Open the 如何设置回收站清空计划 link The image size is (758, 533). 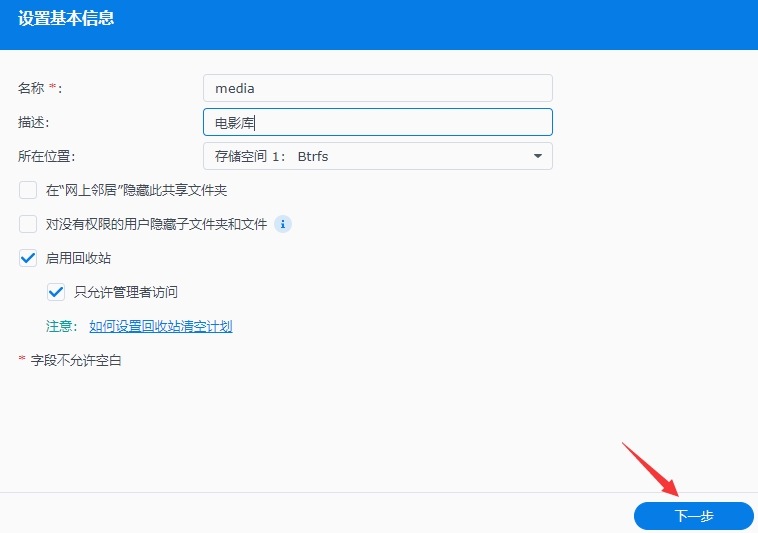point(160,326)
